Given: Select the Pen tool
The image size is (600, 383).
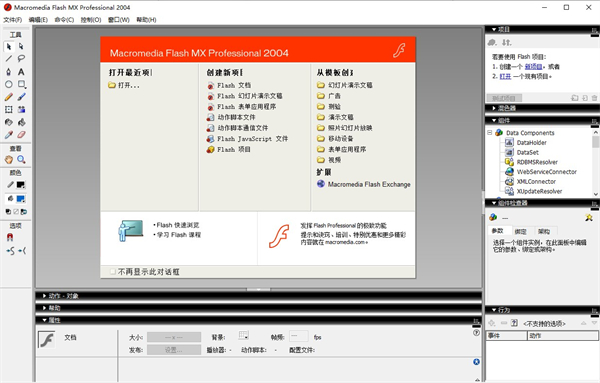Looking at the screenshot, I should 9,72.
